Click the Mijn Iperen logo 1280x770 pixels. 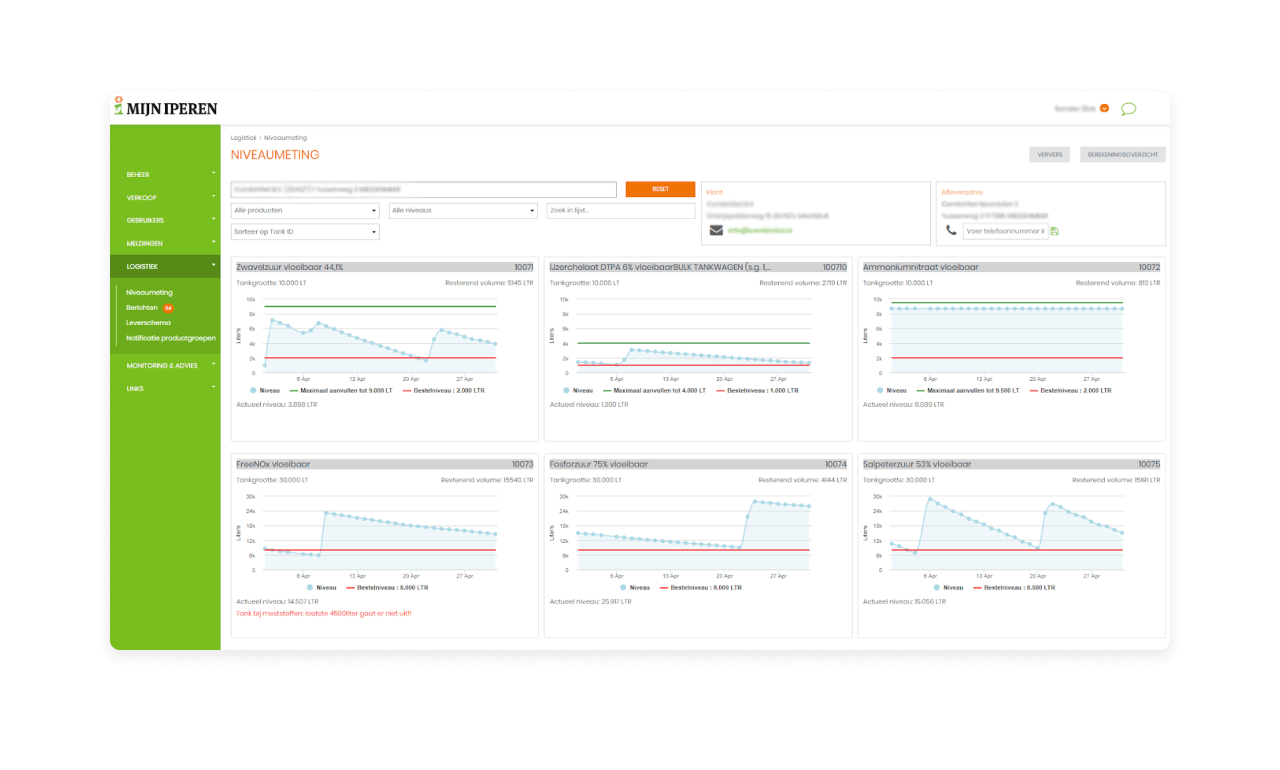point(164,106)
